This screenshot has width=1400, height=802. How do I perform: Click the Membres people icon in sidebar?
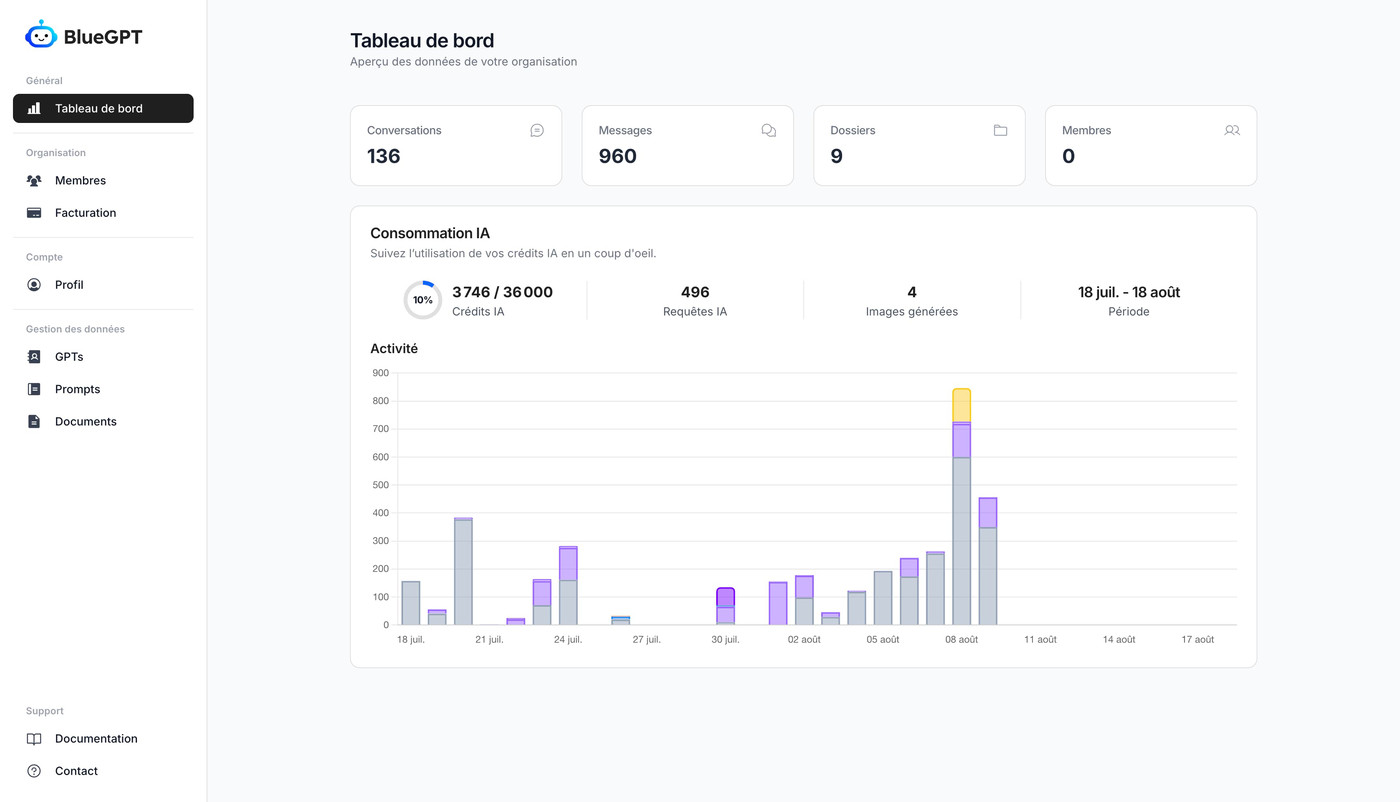click(x=35, y=180)
